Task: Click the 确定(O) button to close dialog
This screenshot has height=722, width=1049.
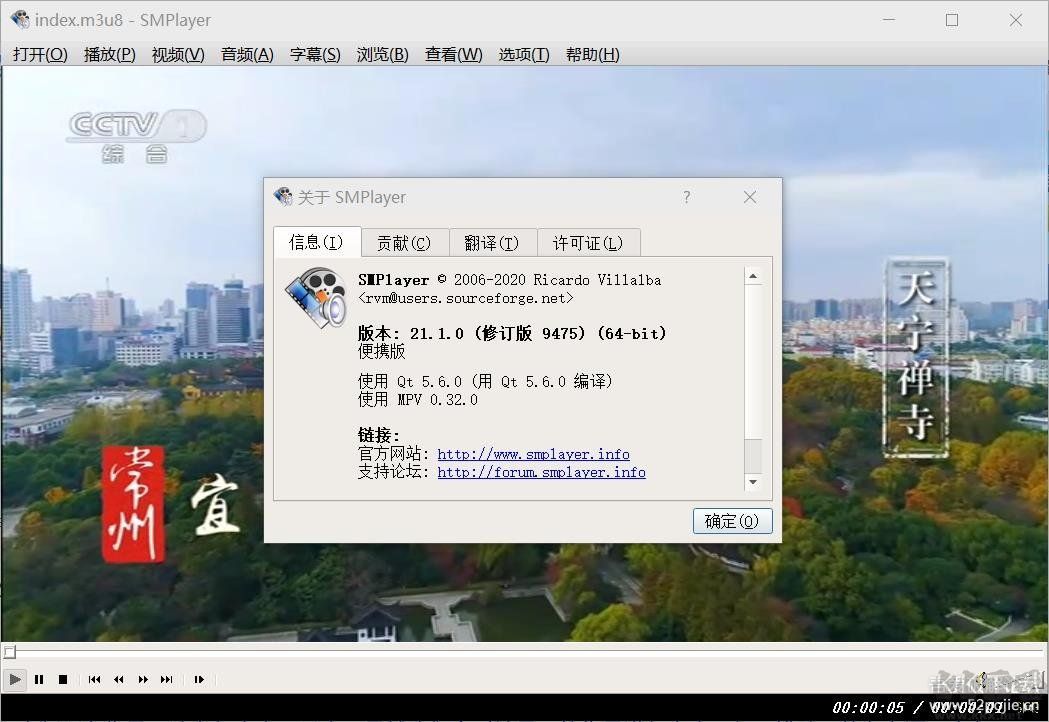Action: tap(732, 520)
